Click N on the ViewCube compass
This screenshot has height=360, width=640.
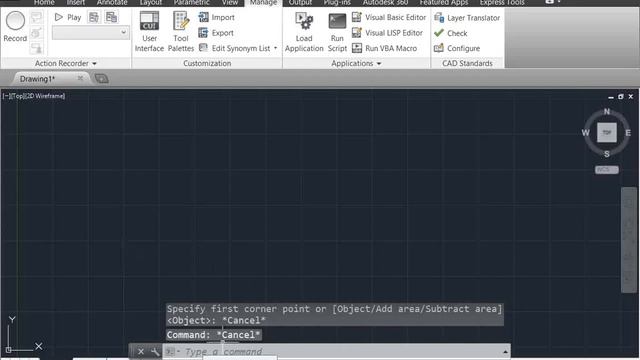[607, 111]
